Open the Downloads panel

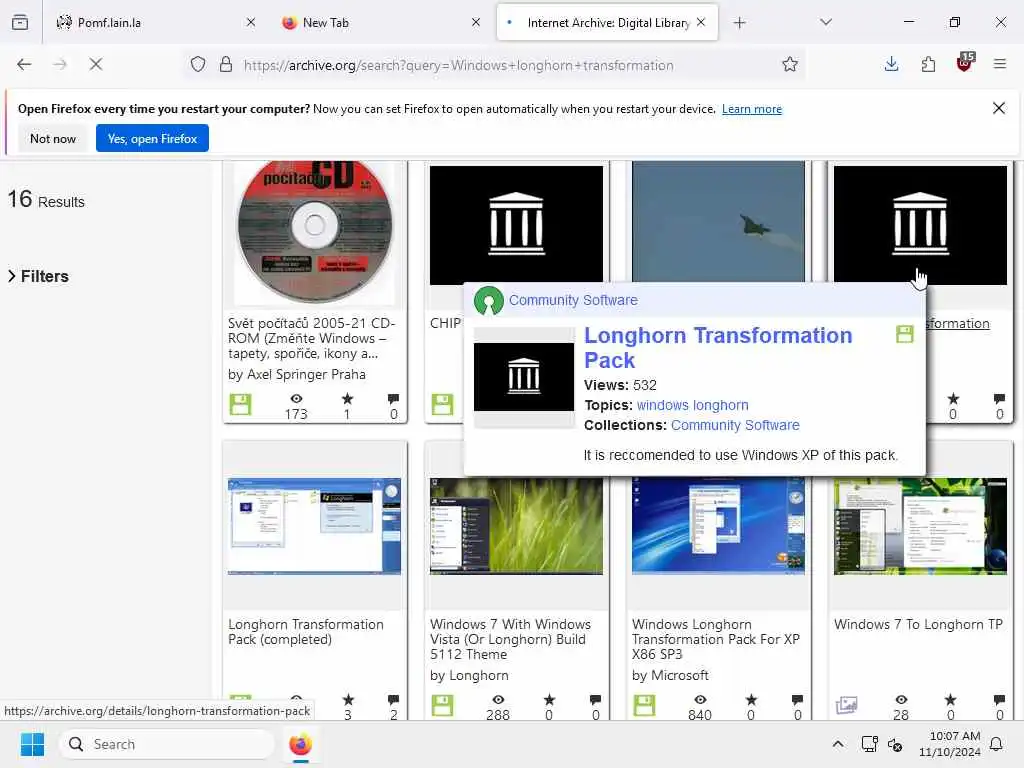891,64
